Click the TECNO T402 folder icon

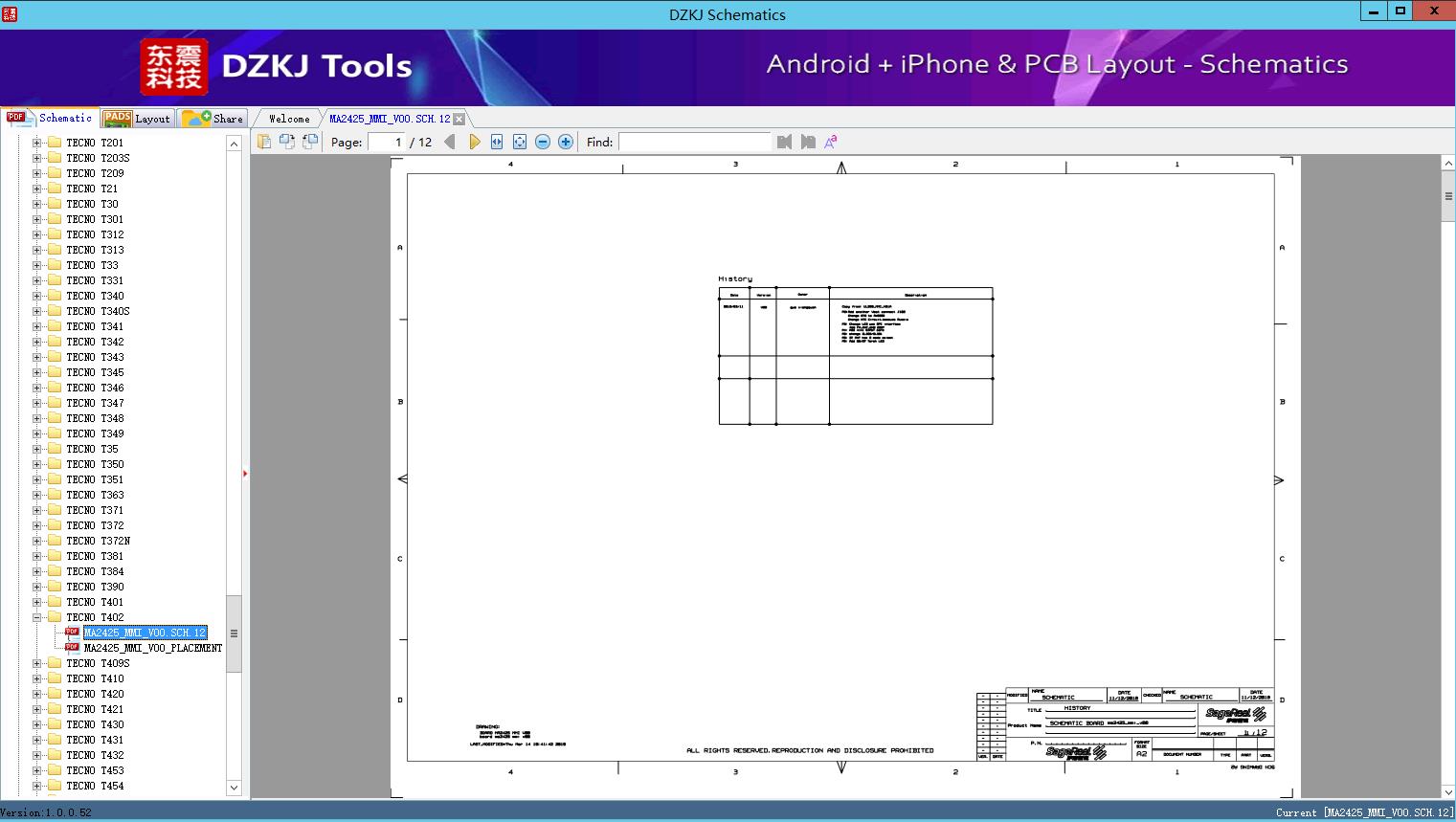[55, 617]
